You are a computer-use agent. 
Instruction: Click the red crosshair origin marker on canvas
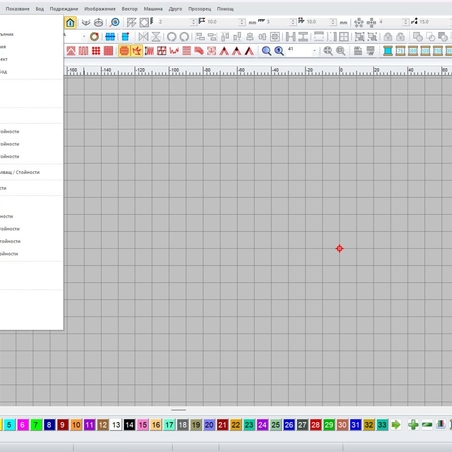click(x=339, y=248)
